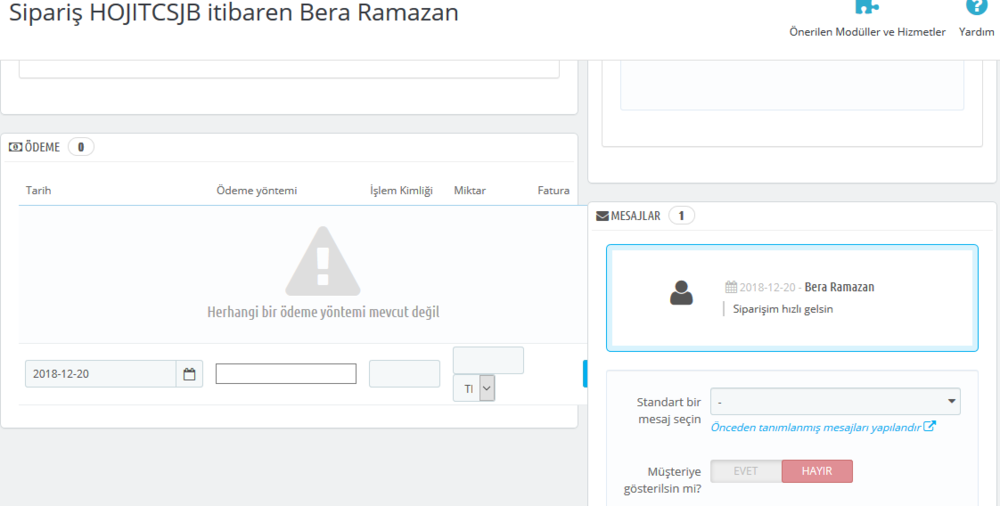Click the Miktar column header
The height and width of the screenshot is (506, 1000).
(470, 191)
